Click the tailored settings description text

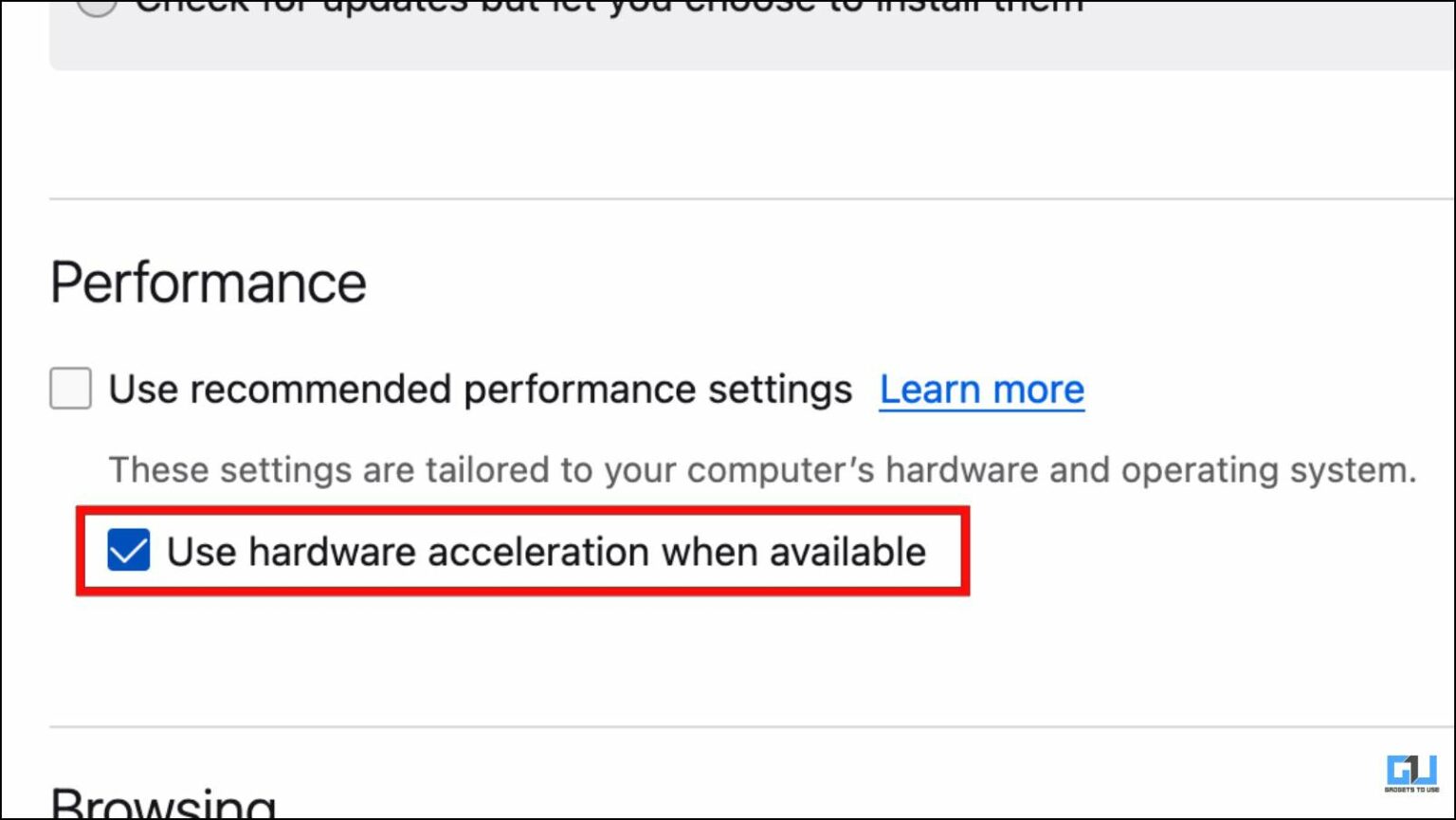click(x=763, y=469)
